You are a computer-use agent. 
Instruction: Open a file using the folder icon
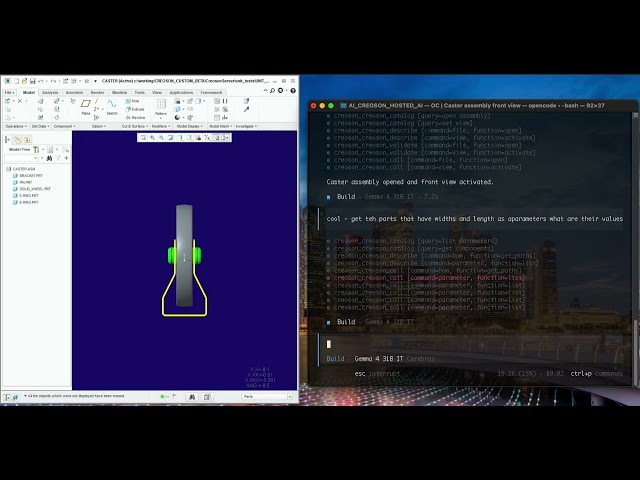point(24,81)
